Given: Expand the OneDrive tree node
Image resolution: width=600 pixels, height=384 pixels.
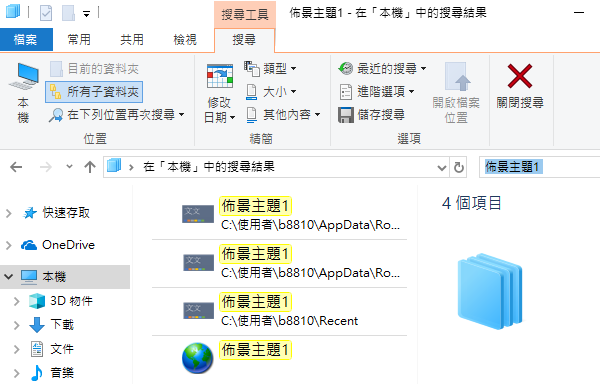Looking at the screenshot, I should [9, 245].
